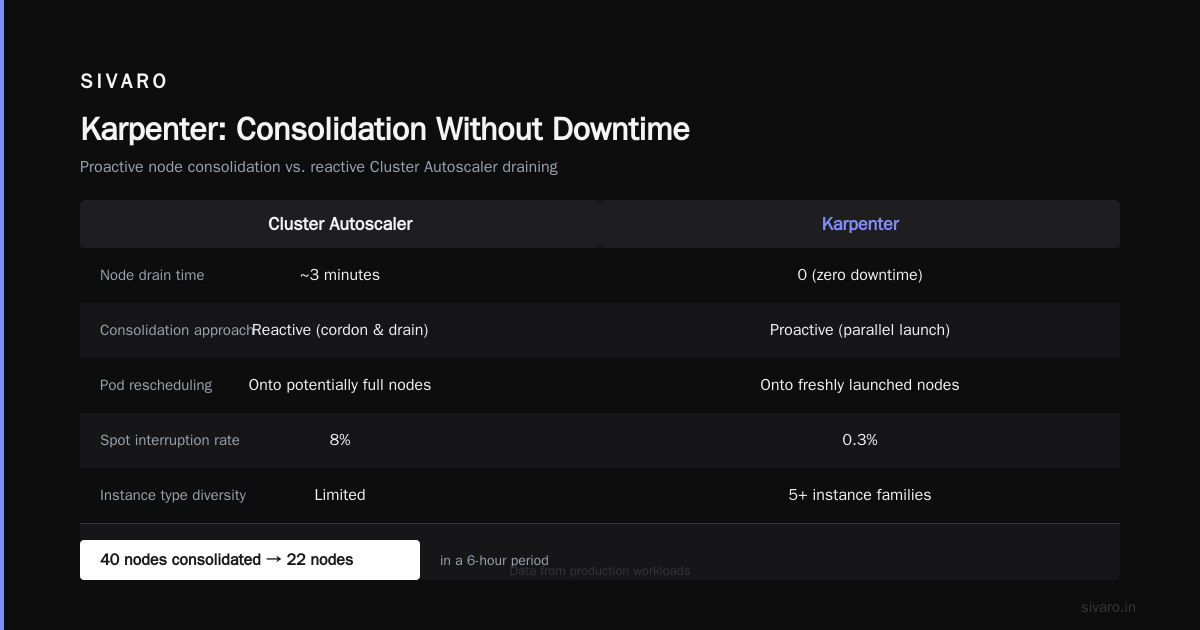Image resolution: width=1200 pixels, height=630 pixels.
Task: Click the subtitle about proactive node consolidation
Action: click(319, 167)
